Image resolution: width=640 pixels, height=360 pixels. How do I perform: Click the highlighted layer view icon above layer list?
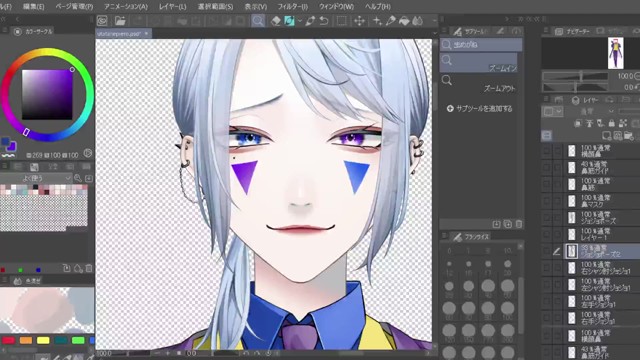tap(547, 136)
